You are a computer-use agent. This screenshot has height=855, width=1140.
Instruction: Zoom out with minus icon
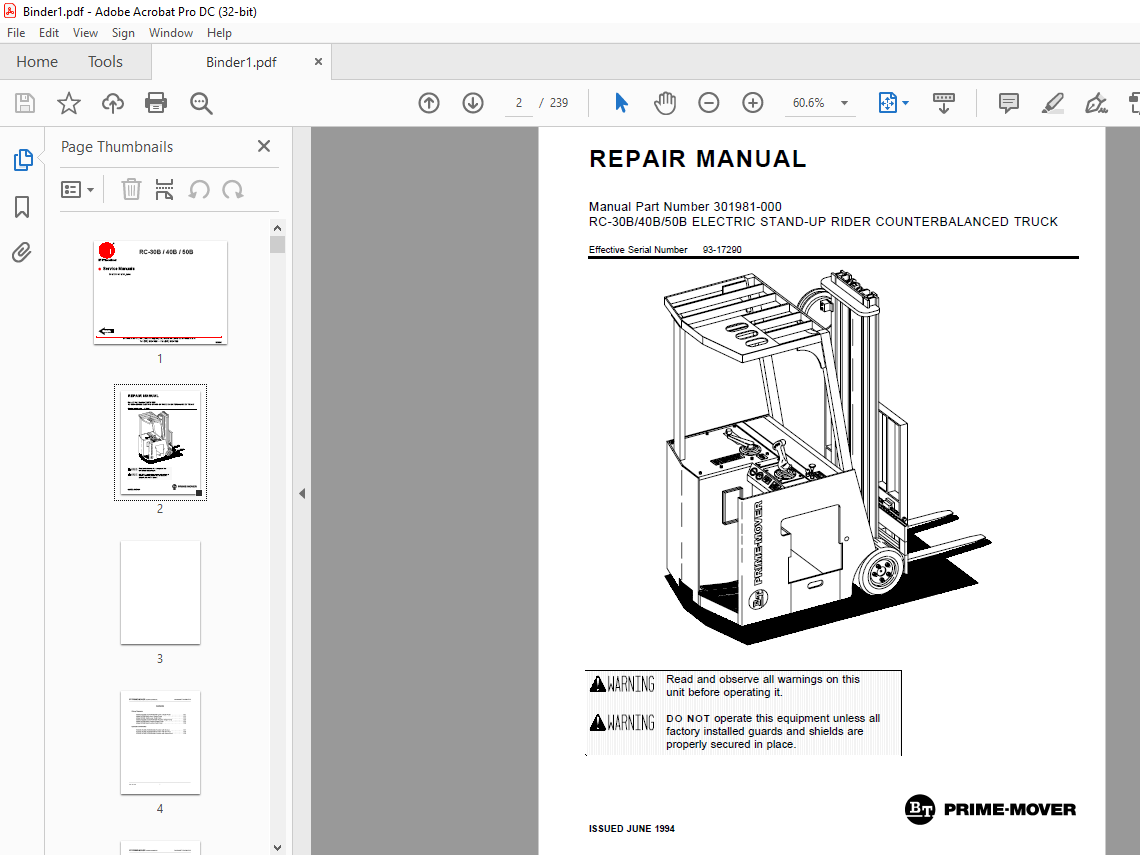click(x=708, y=103)
